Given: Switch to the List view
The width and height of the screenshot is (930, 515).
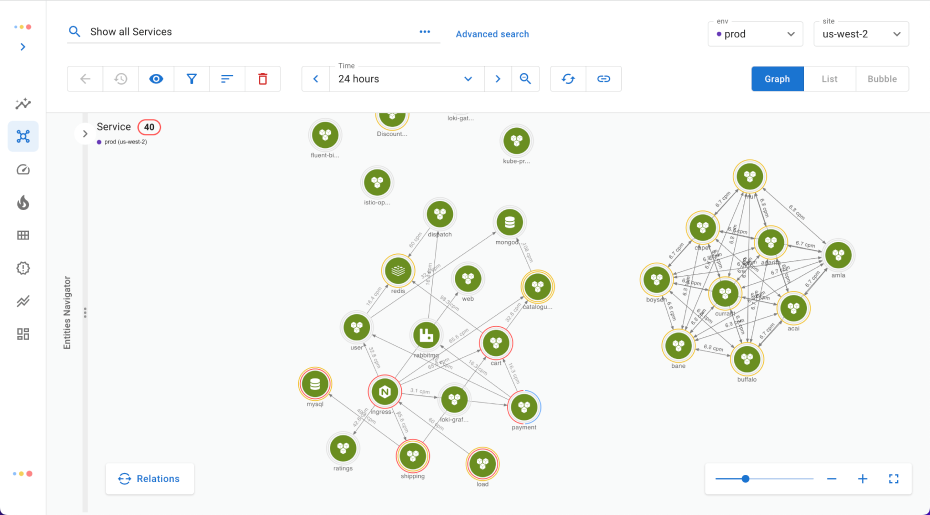Looking at the screenshot, I should pyautogui.click(x=829, y=79).
